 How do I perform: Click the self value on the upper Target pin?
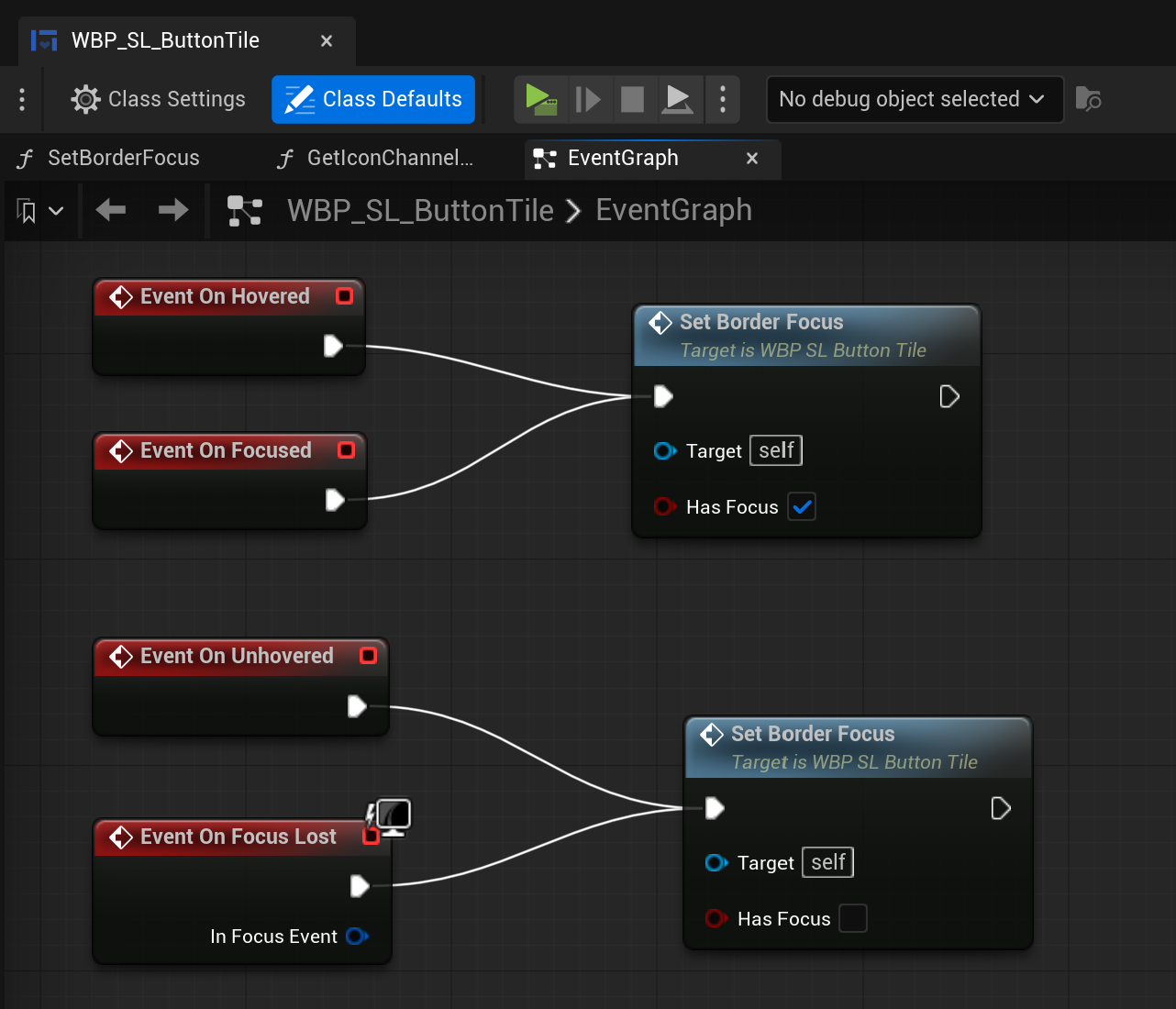click(x=776, y=450)
